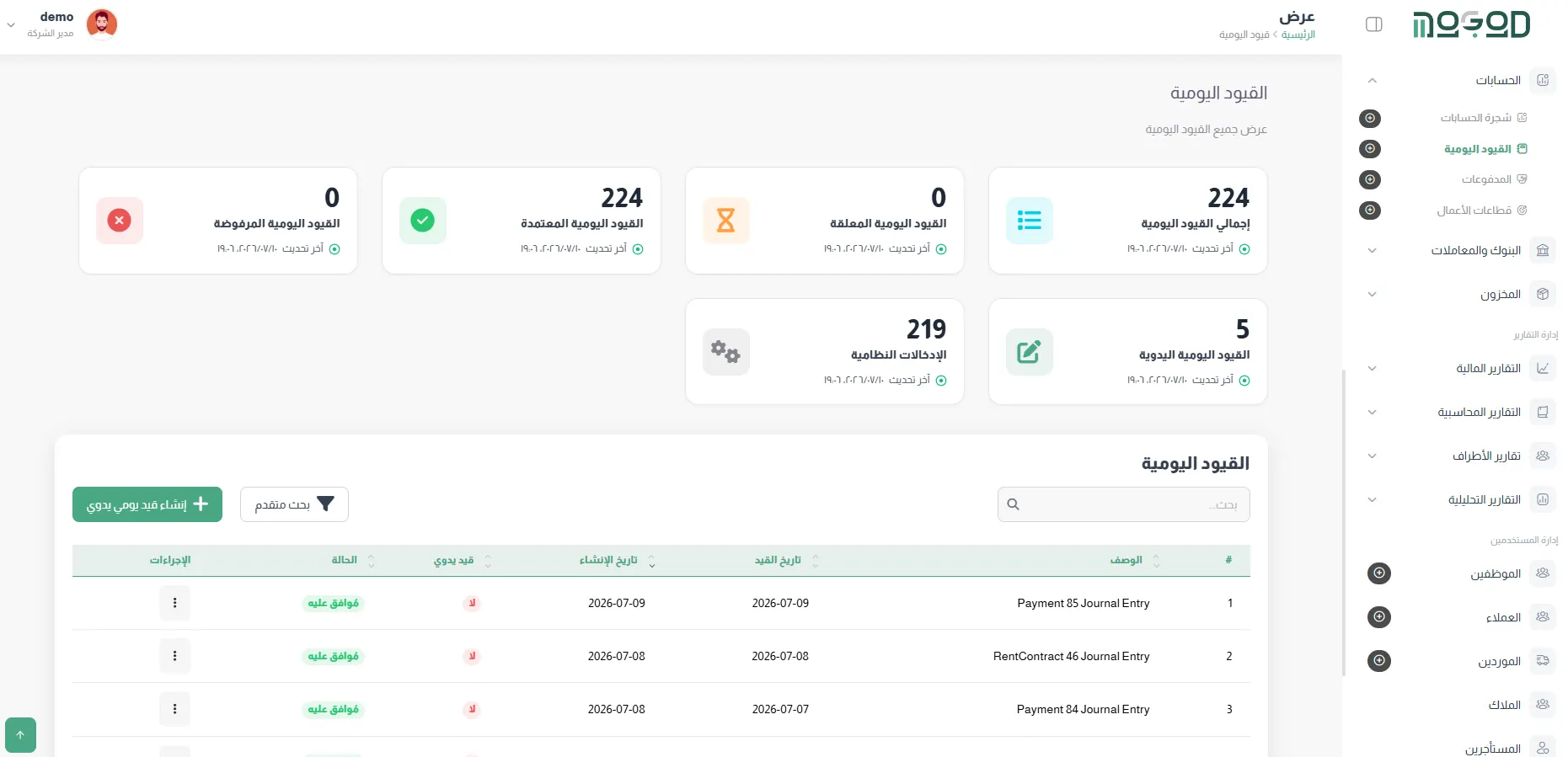This screenshot has width=1568, height=757.
Task: Expand التقارير المحاسبية section
Action: [x=1373, y=412]
